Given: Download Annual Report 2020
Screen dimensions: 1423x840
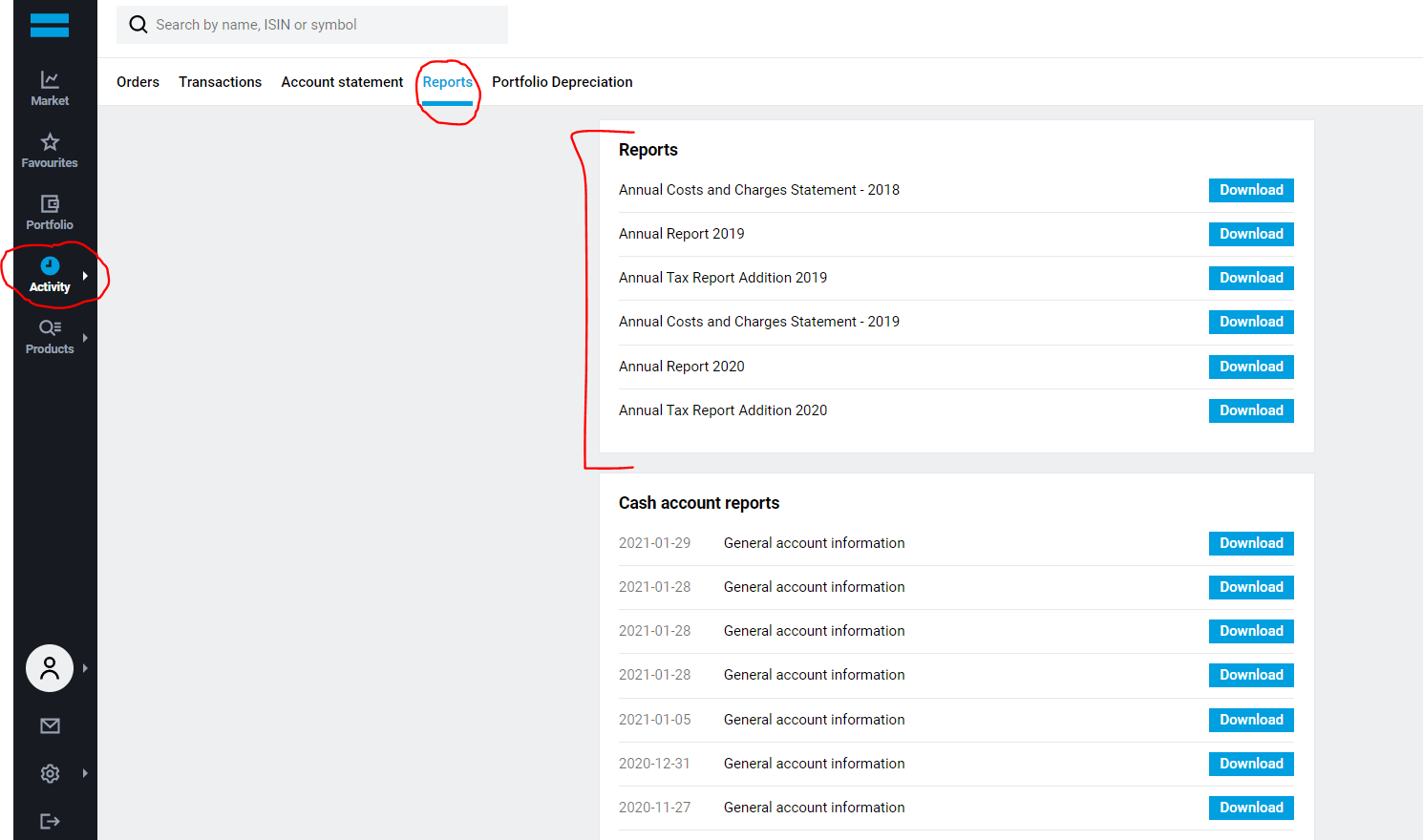Looking at the screenshot, I should 1251,367.
